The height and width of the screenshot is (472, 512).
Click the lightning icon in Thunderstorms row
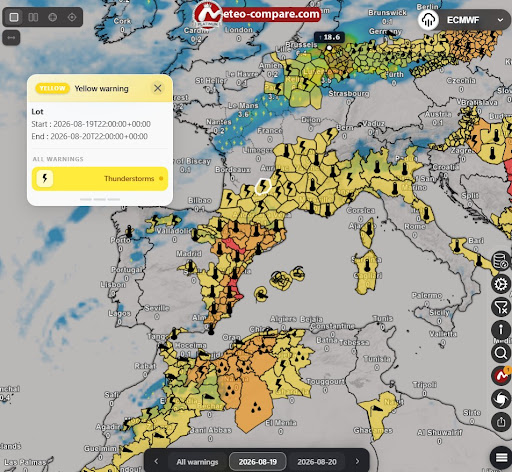pyautogui.click(x=45, y=178)
